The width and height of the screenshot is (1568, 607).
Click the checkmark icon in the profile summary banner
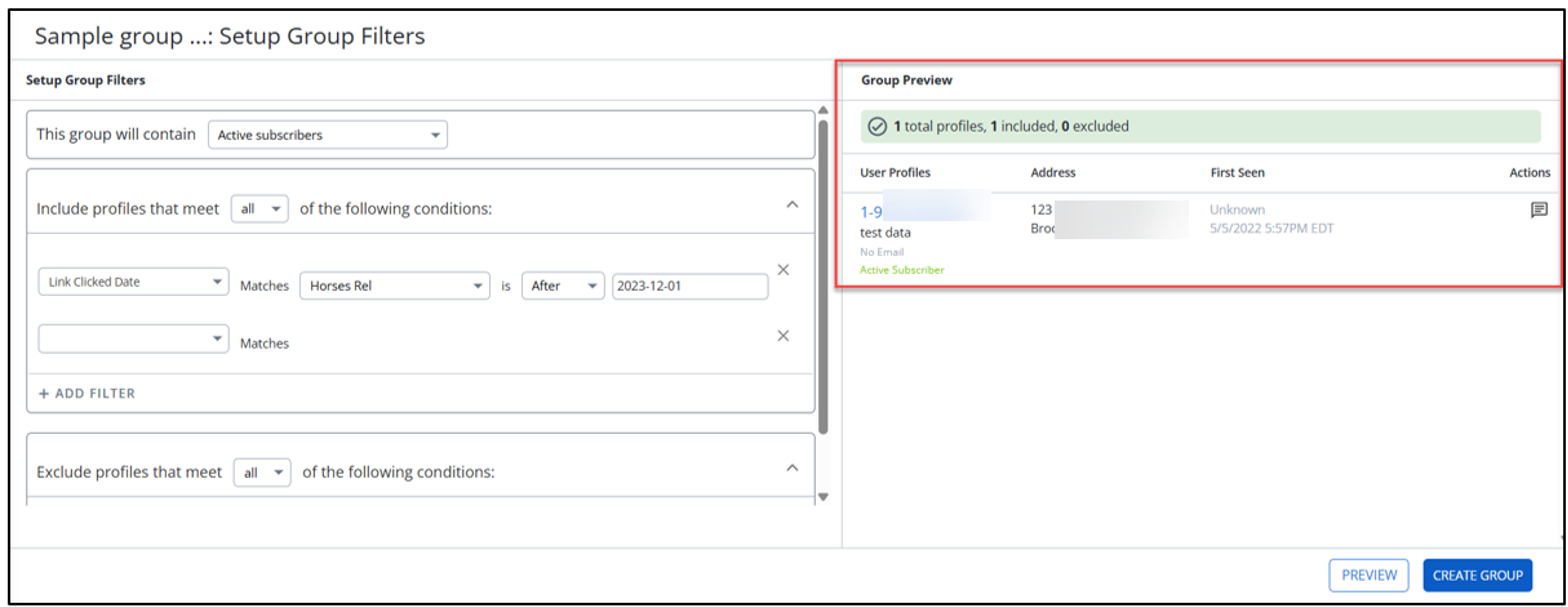[877, 127]
